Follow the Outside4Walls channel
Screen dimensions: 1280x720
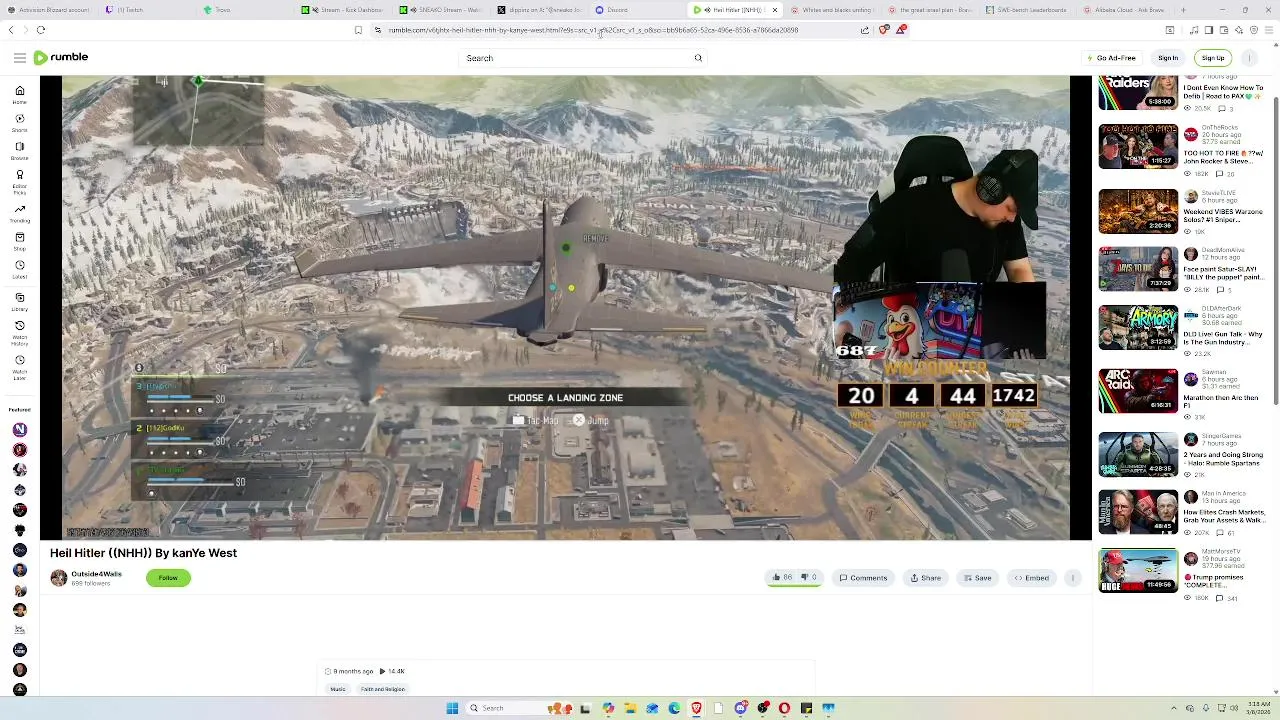[x=168, y=578]
